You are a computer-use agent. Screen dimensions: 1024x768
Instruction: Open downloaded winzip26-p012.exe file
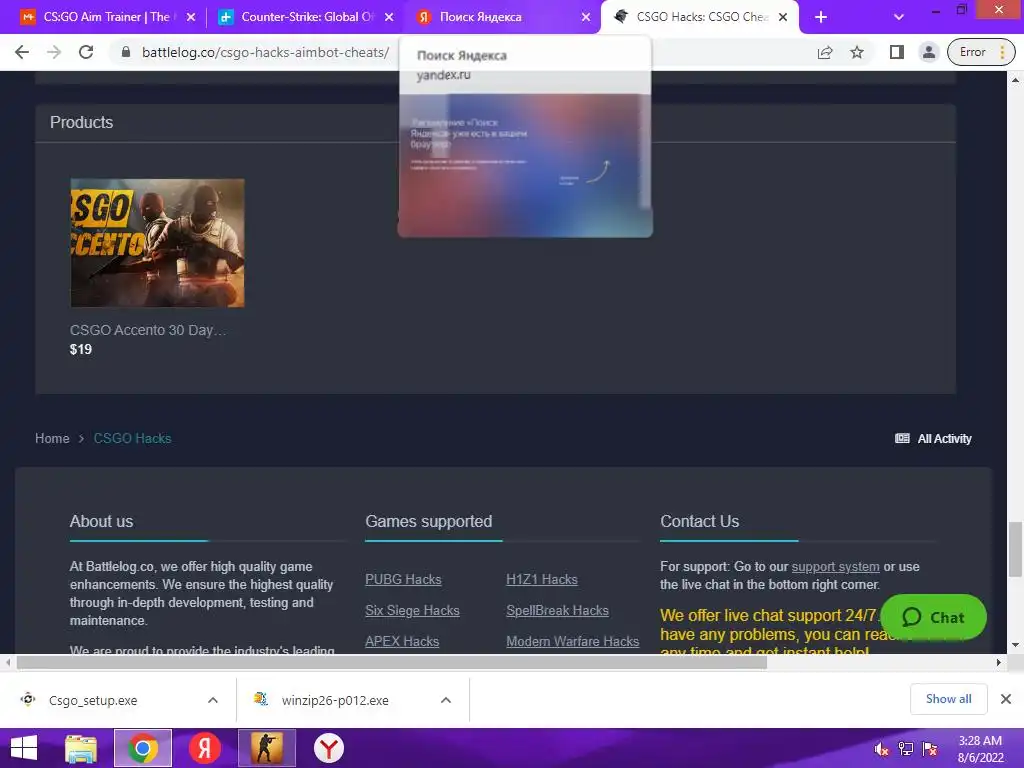[334, 700]
